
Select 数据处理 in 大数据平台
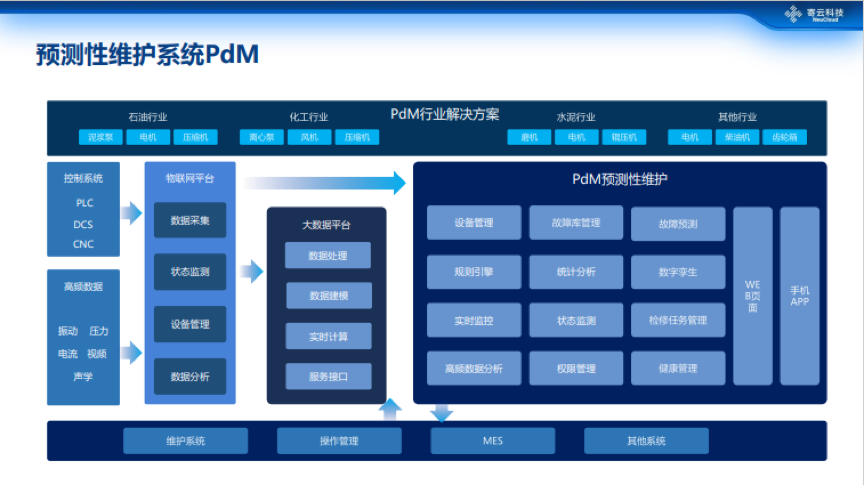pos(328,255)
